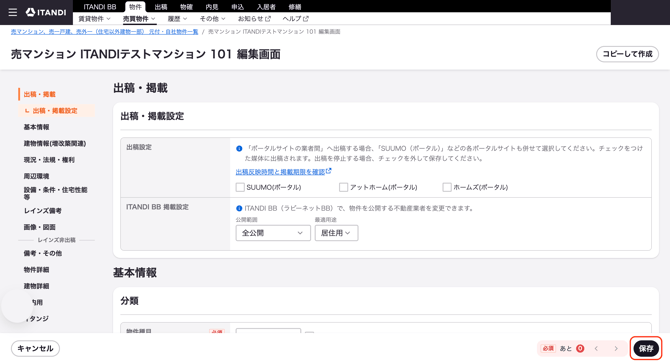The image size is (670, 364).
Task: Open the 居住用 usage dropdown
Action: 336,233
